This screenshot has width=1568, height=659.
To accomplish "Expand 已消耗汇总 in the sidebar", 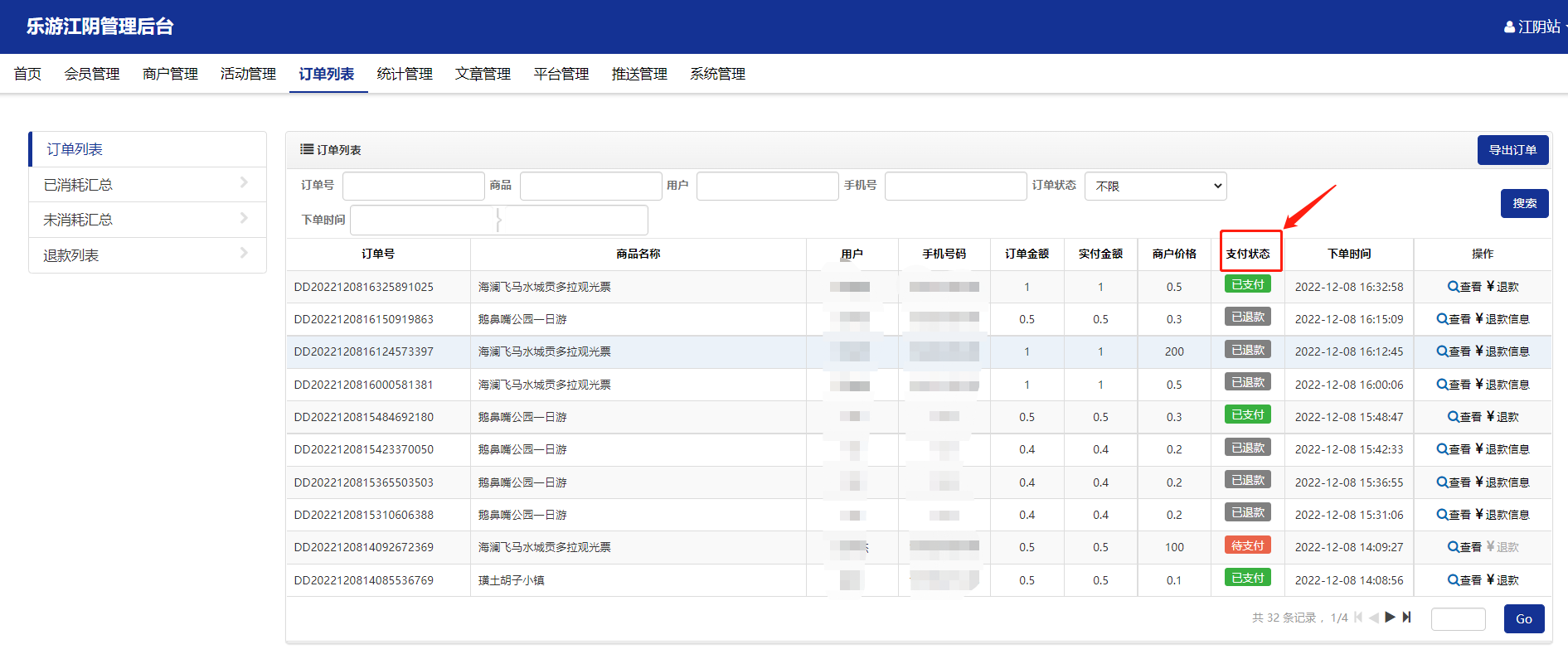I will click(x=148, y=185).
